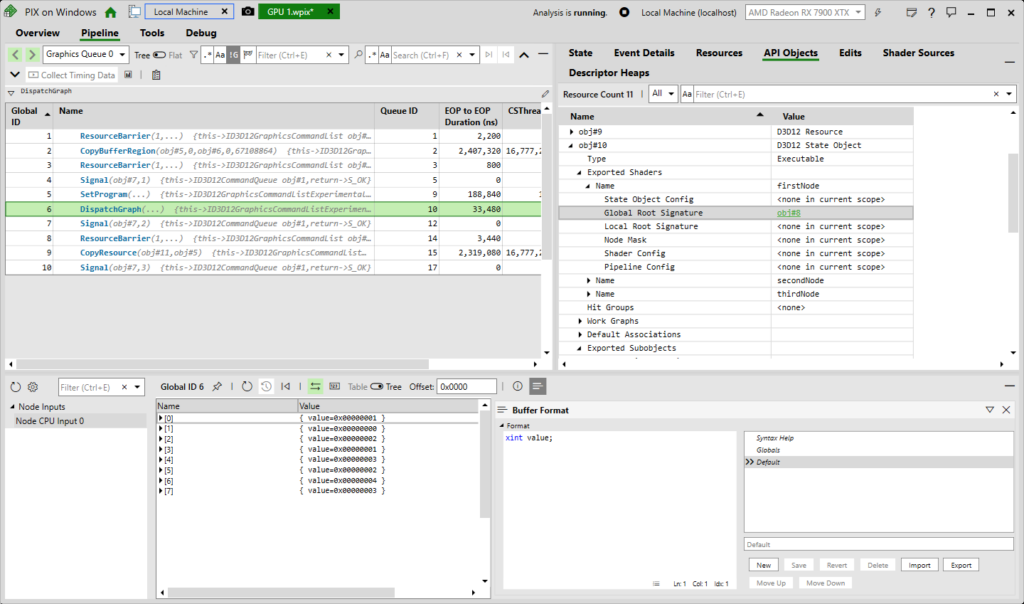Click the refresh icon beside Global ID 6
The image size is (1024, 604).
pos(246,386)
